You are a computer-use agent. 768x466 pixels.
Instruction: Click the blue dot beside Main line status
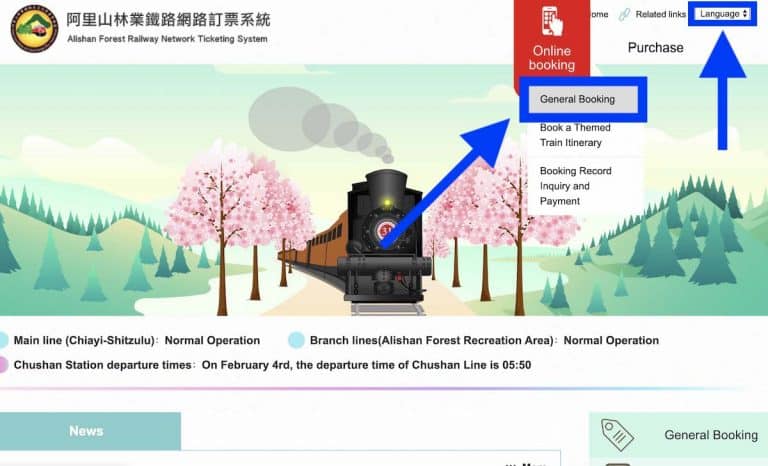pyautogui.click(x=3, y=340)
